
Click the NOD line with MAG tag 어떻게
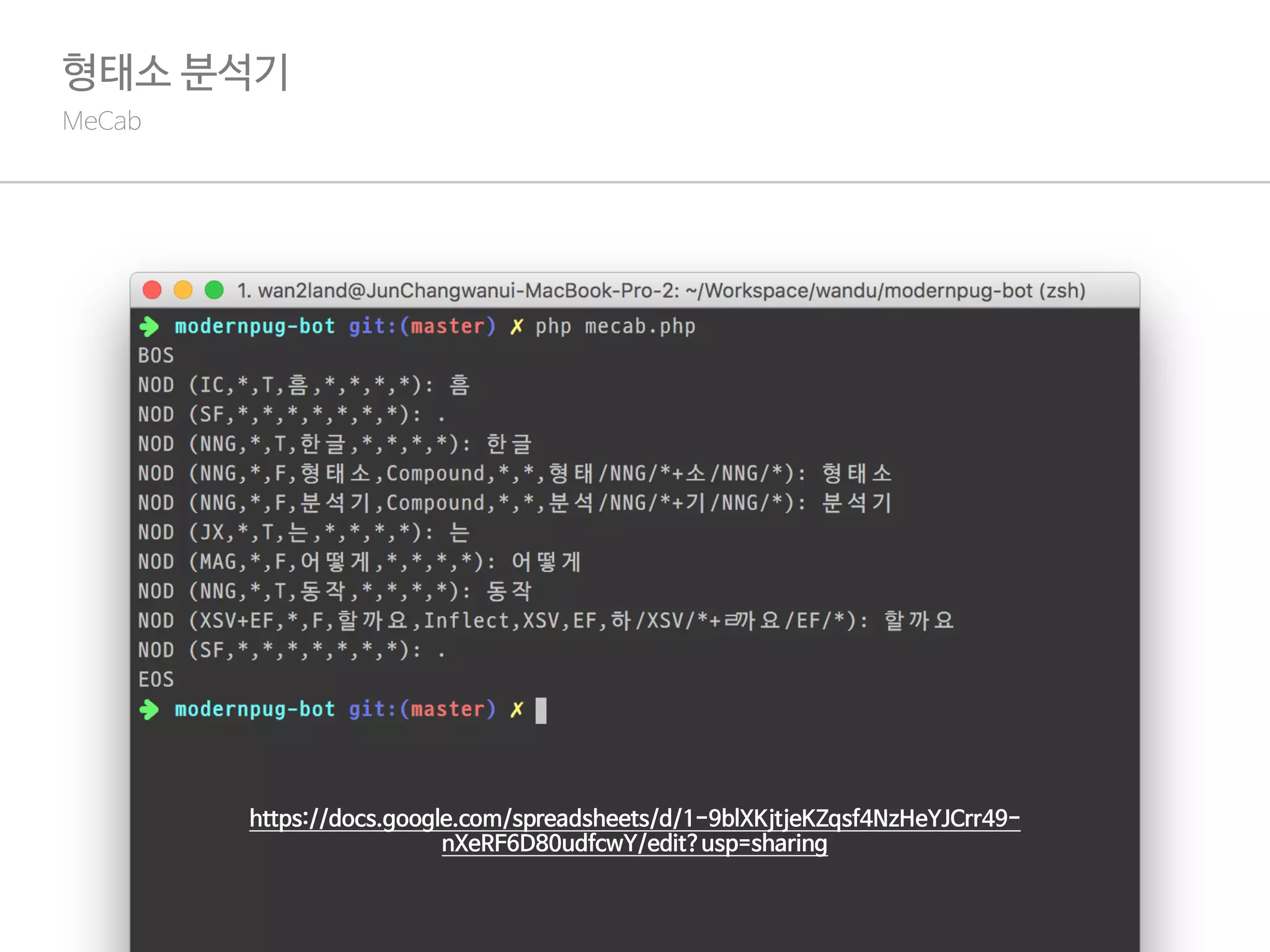360,562
